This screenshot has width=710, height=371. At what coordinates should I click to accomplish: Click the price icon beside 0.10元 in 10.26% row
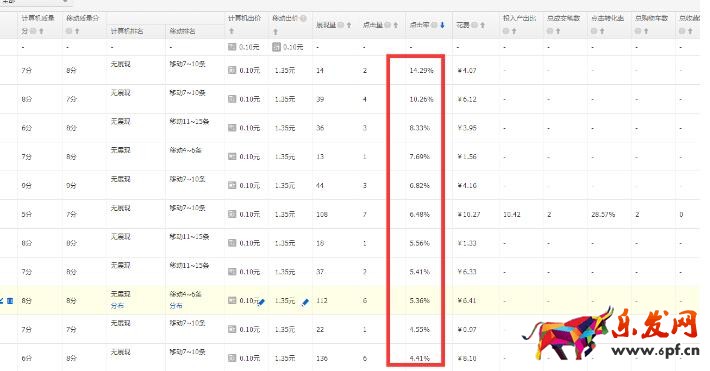232,99
